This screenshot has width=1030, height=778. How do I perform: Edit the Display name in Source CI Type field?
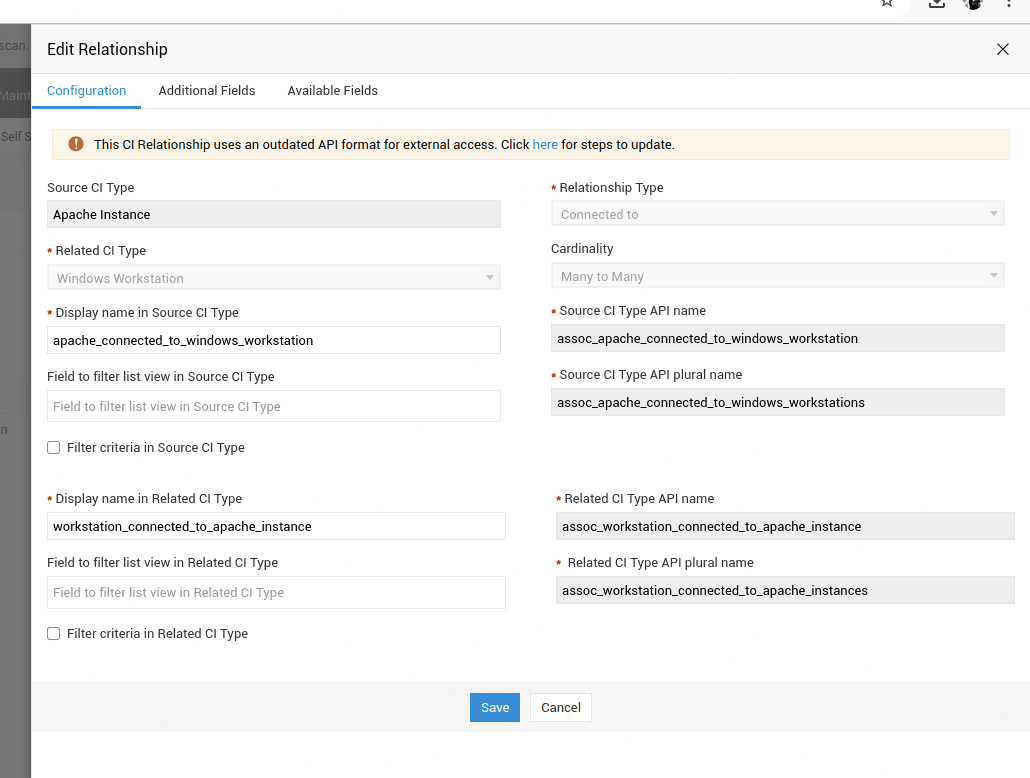[x=274, y=340]
